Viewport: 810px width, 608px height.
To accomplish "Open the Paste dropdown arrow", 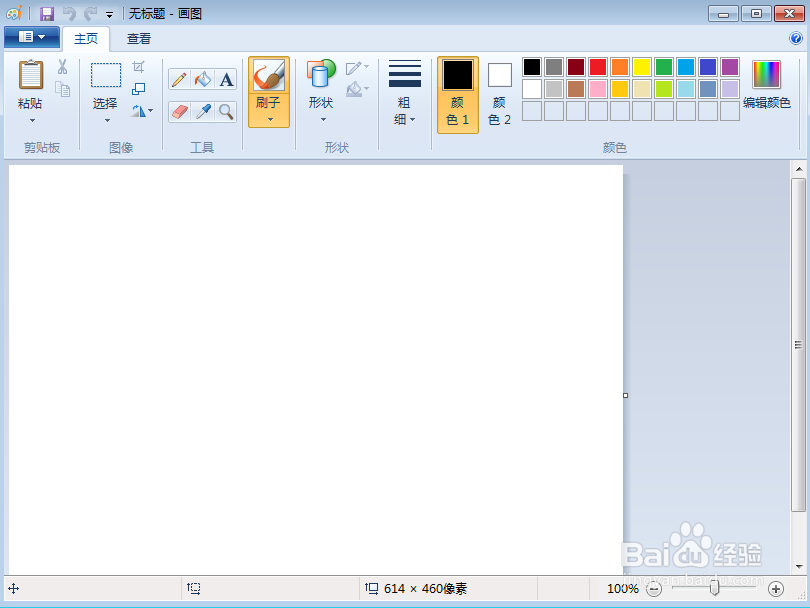I will click(x=32, y=120).
